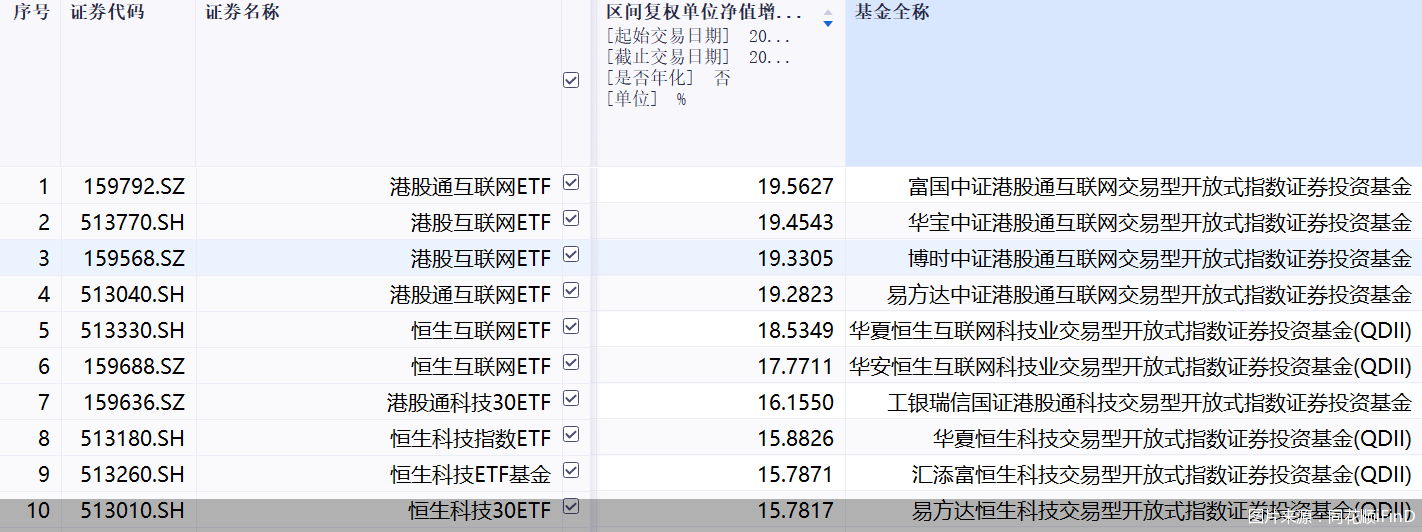
Task: Click full name 华宝中证港股通互联网交易型开放式指数证券投资基金
Action: click(x=1160, y=222)
